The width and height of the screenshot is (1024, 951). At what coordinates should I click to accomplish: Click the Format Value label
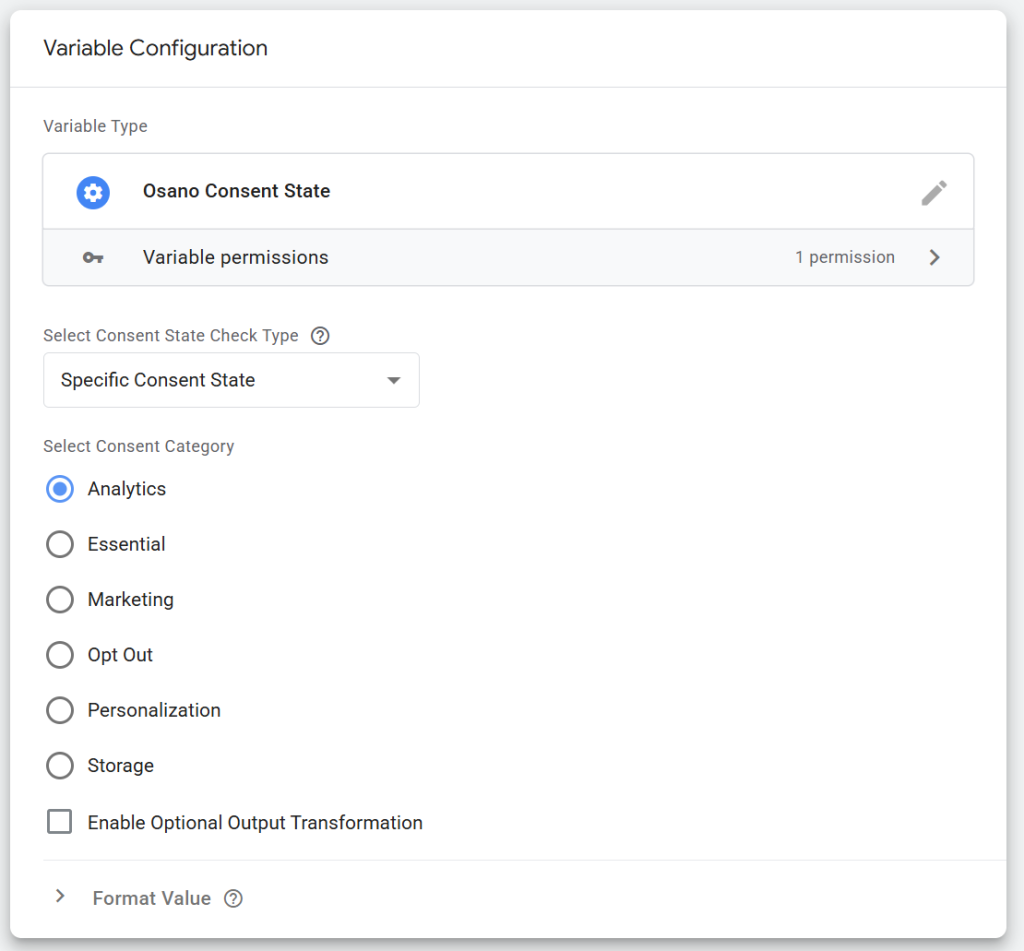point(152,899)
